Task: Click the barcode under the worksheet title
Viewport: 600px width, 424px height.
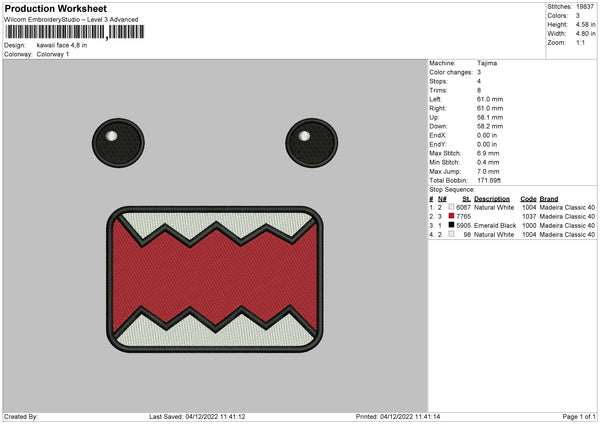Action: [70, 33]
